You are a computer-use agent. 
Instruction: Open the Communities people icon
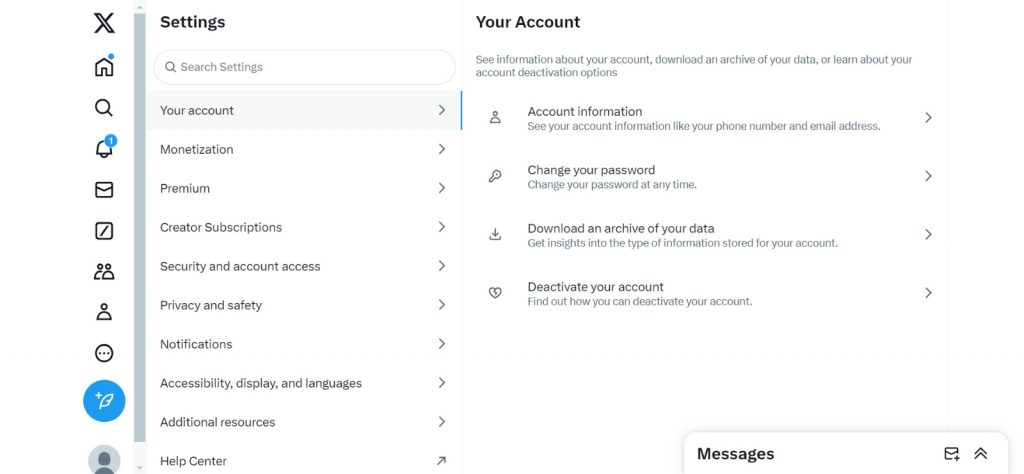[x=104, y=271]
